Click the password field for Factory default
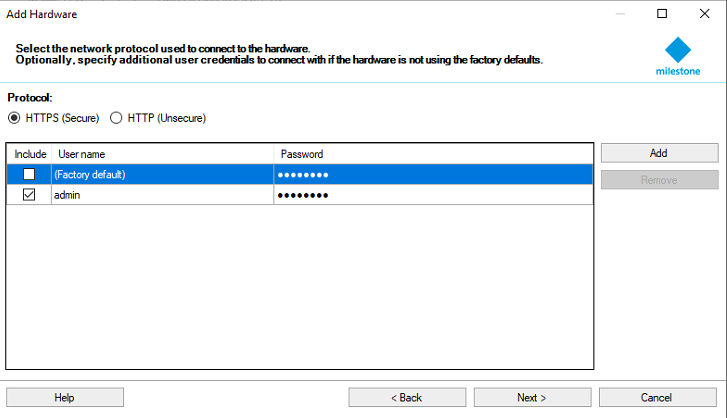Viewport: 727px width, 418px height. pos(432,174)
